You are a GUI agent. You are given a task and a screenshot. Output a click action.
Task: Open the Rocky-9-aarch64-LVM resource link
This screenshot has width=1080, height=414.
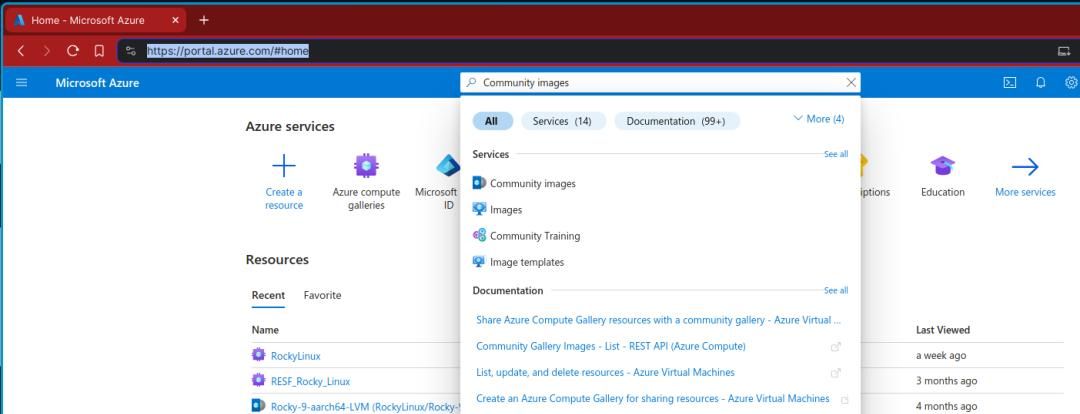pos(365,406)
